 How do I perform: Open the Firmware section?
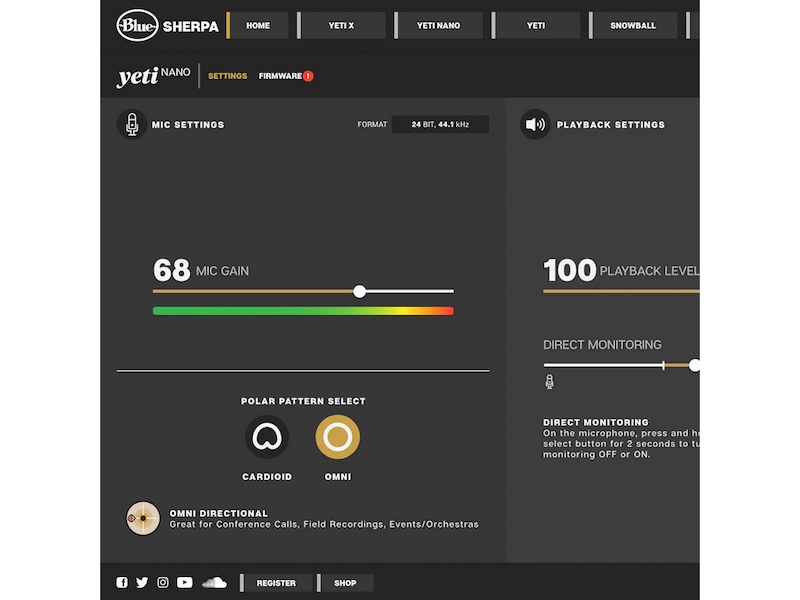point(280,76)
